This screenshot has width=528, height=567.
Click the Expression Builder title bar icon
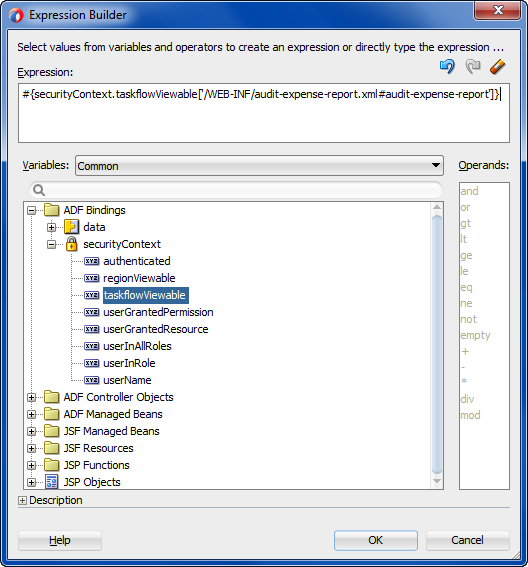point(16,15)
